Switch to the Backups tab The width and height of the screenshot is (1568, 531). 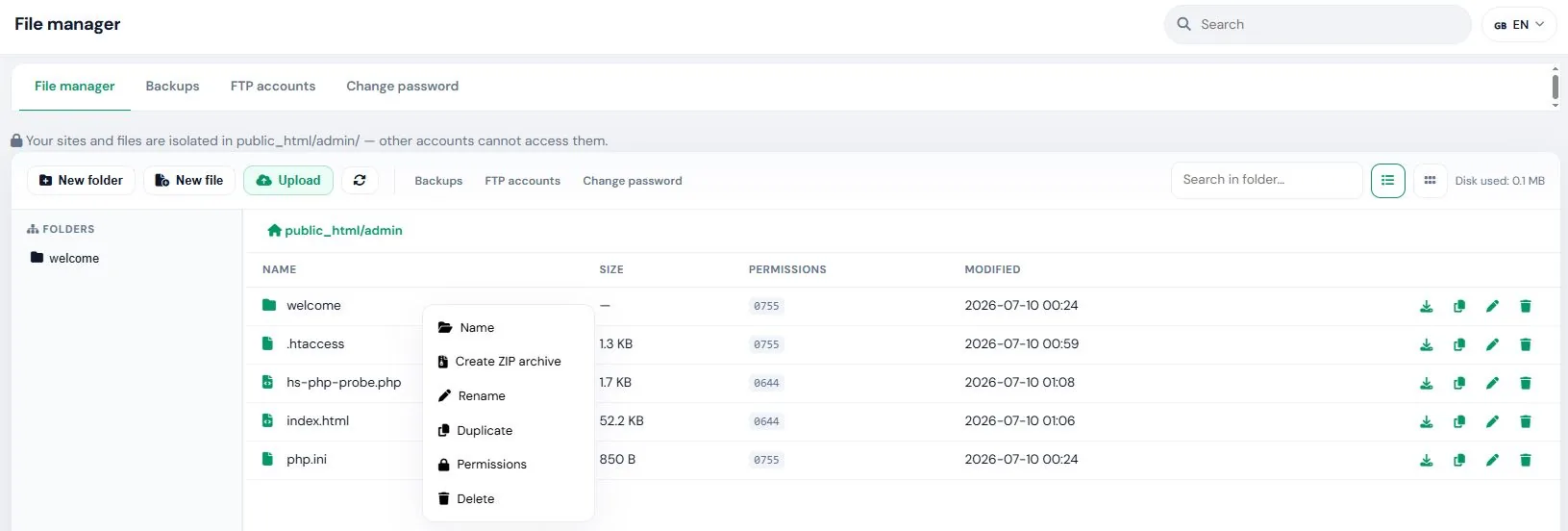pyautogui.click(x=172, y=87)
